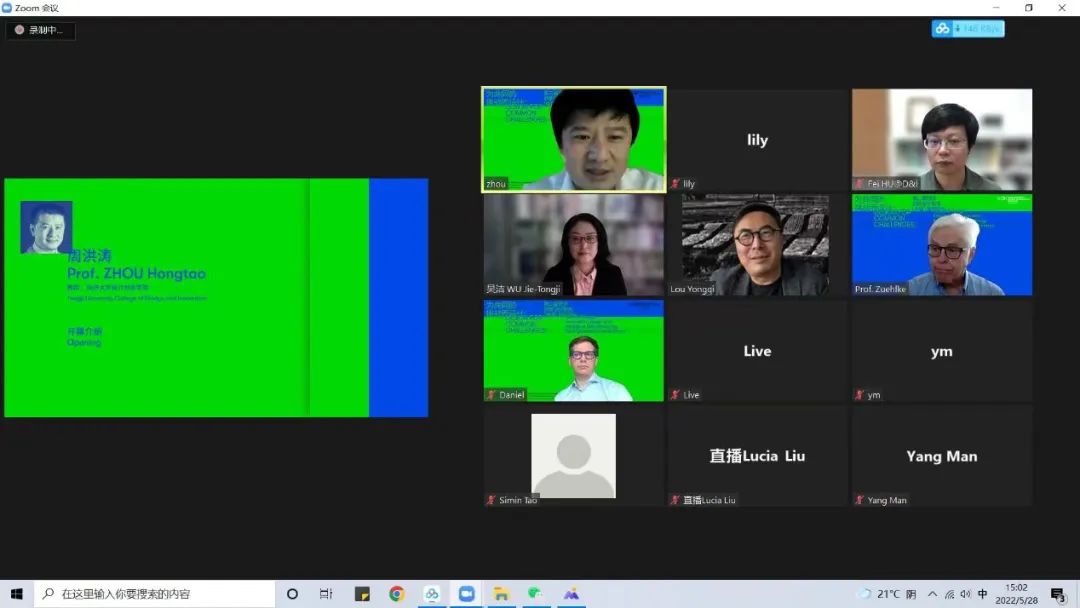
Task: Open Google Chrome from the taskbar
Action: [x=397, y=594]
